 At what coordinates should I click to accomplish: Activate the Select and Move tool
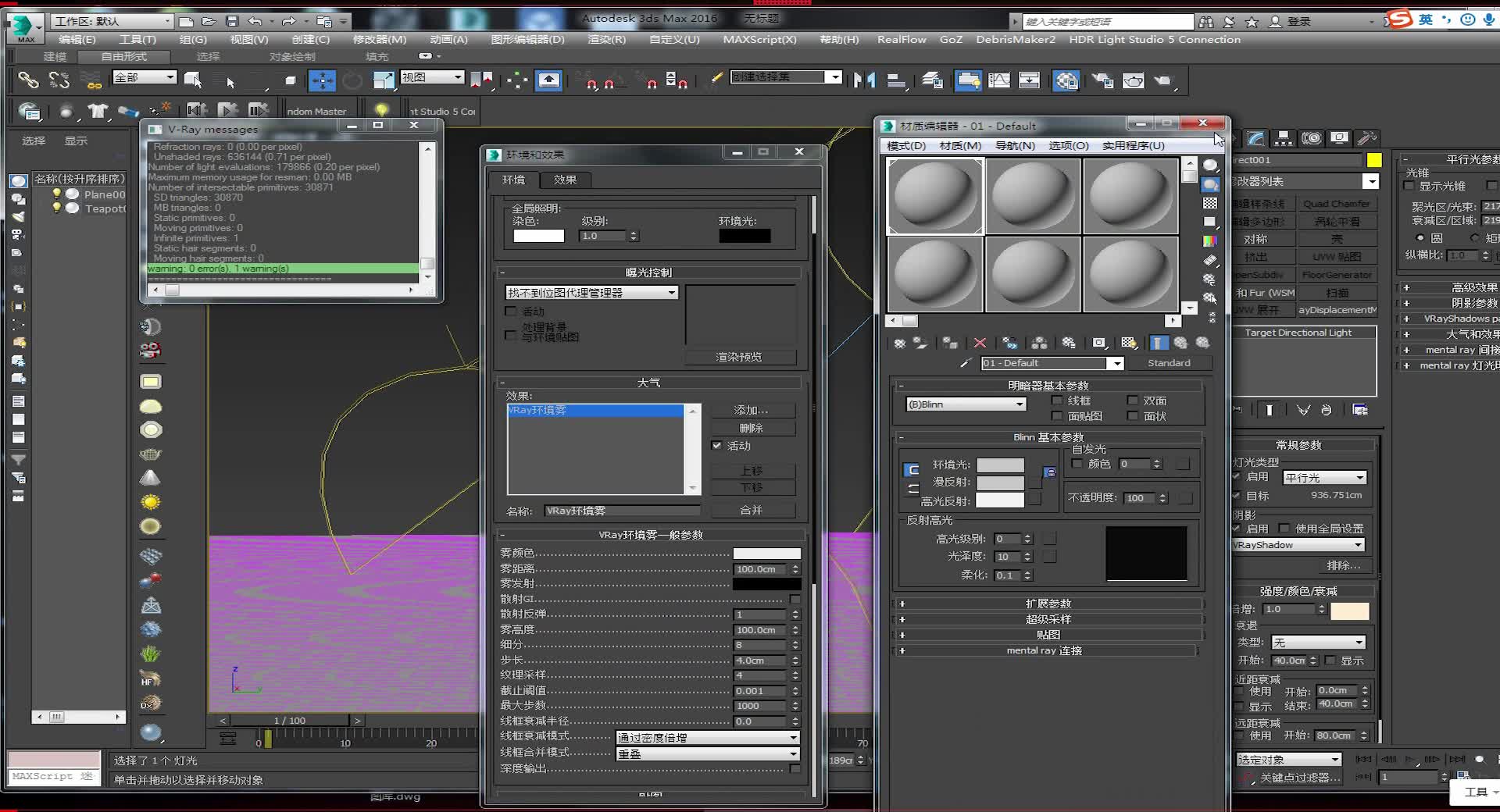tap(322, 80)
